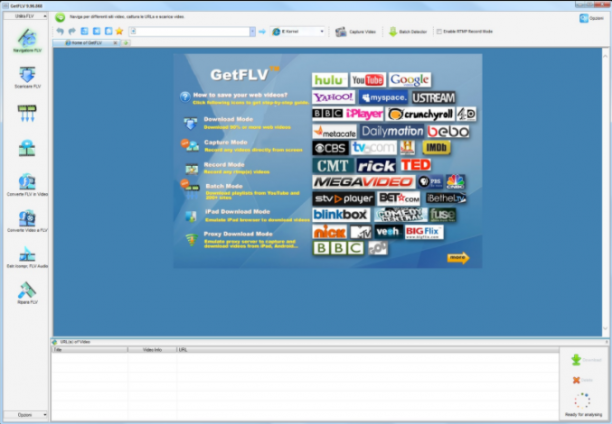Screen dimensions: 612x424
Task: Click the Video Info column header
Action: pyautogui.click(x=152, y=350)
